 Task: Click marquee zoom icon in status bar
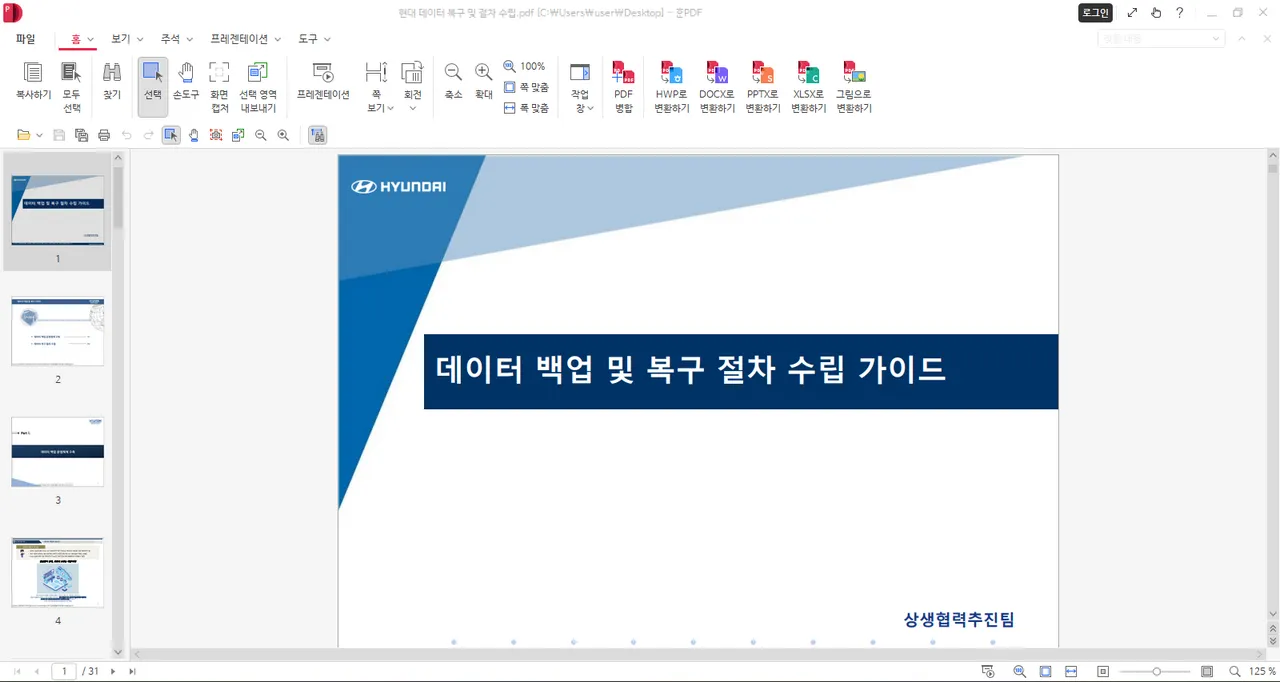click(1019, 671)
